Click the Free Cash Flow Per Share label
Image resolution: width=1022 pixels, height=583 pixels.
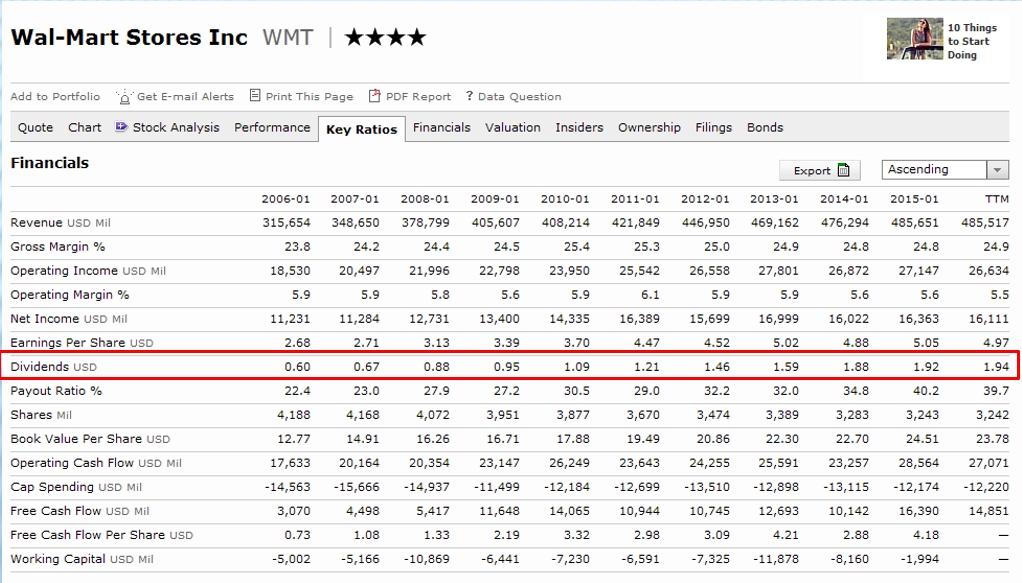point(102,535)
